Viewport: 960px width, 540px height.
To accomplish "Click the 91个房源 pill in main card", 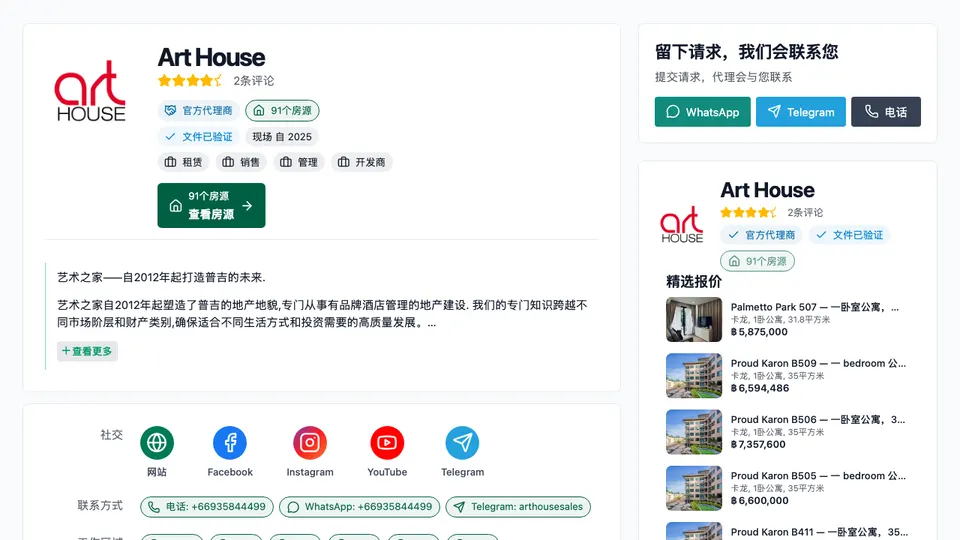I will [282, 111].
